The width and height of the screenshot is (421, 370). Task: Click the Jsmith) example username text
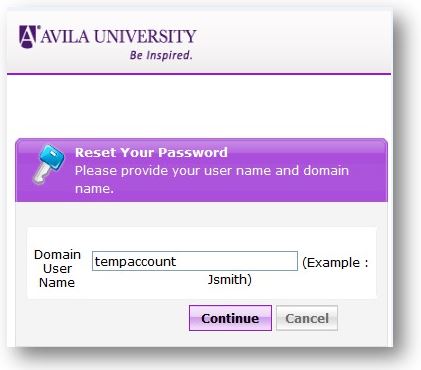click(230, 279)
